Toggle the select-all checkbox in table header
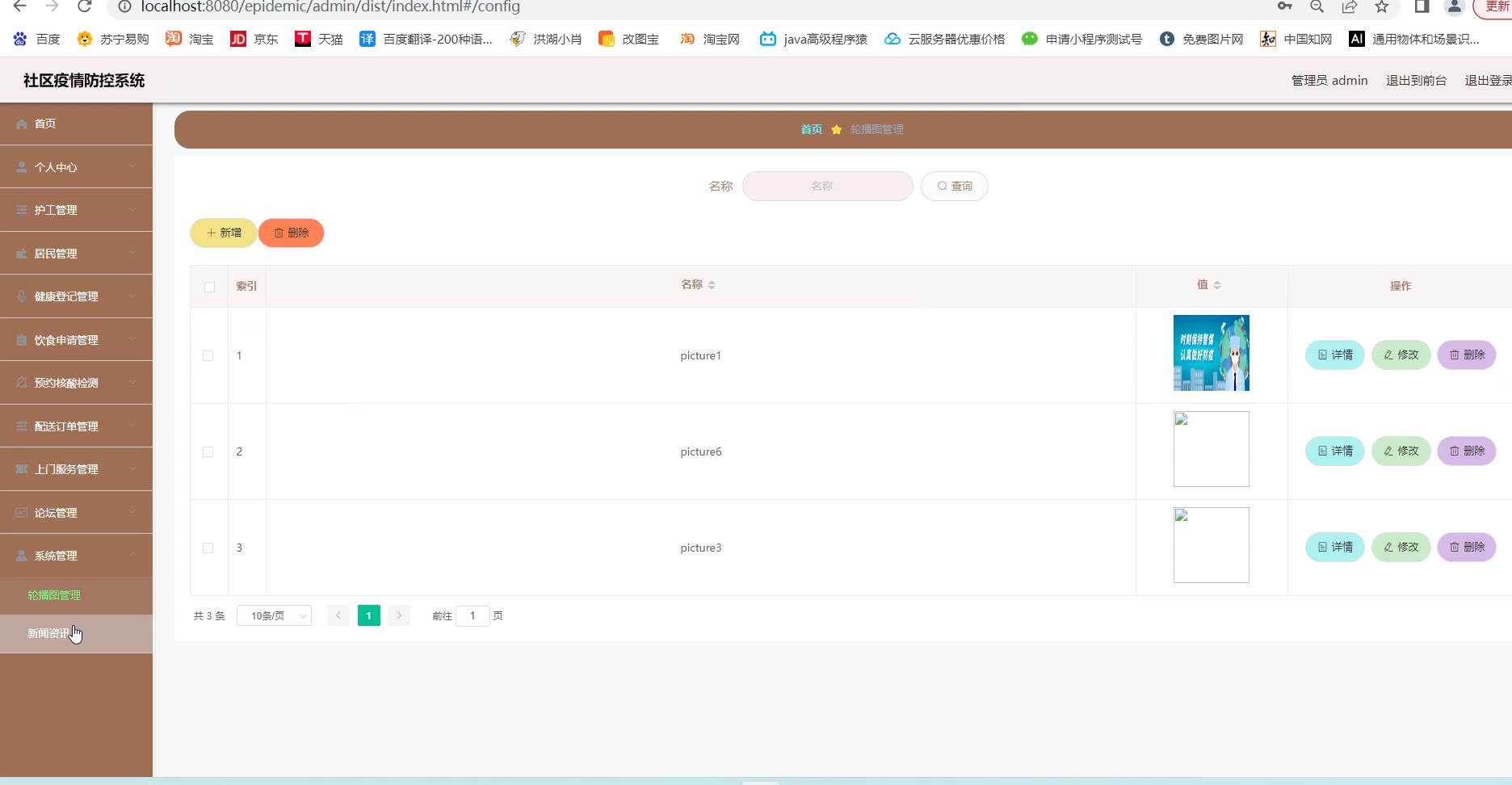Viewport: 1512px width, 785px height. point(209,287)
